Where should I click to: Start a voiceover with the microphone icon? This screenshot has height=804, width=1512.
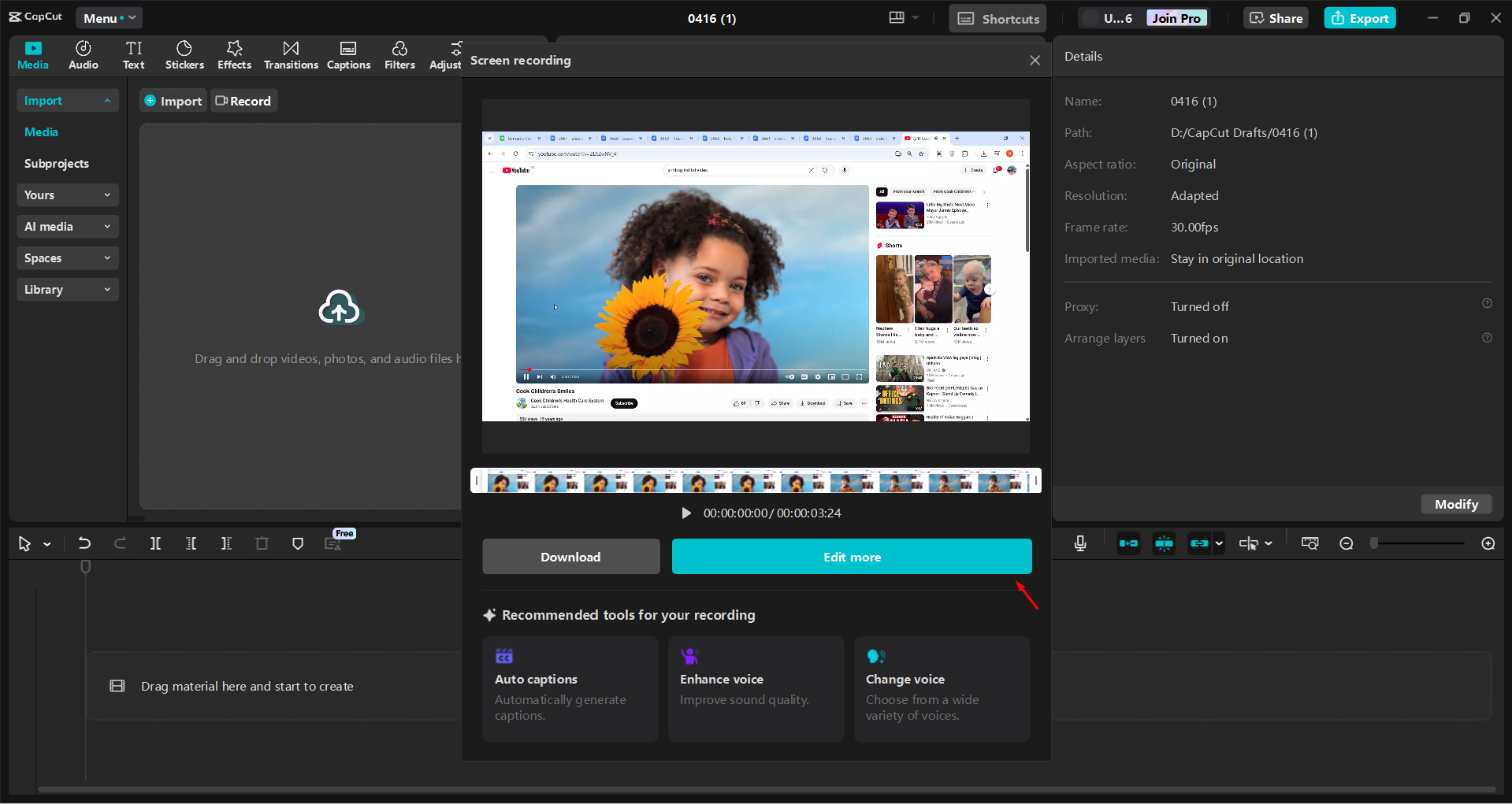click(x=1079, y=543)
